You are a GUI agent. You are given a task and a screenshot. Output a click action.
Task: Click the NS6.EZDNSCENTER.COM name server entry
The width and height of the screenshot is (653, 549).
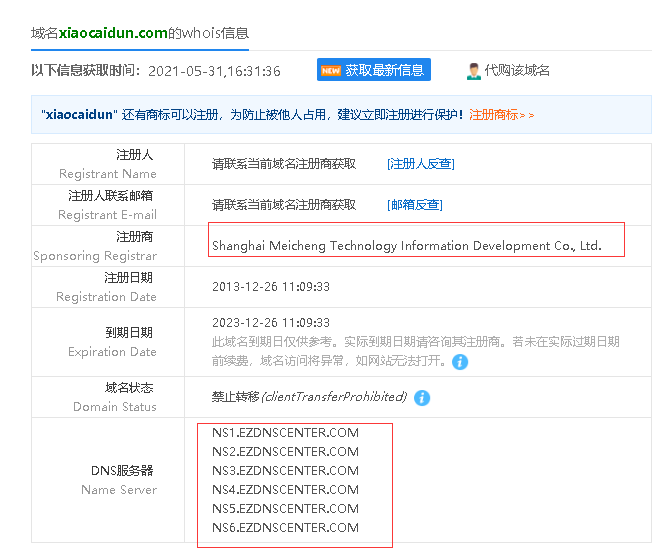[285, 527]
